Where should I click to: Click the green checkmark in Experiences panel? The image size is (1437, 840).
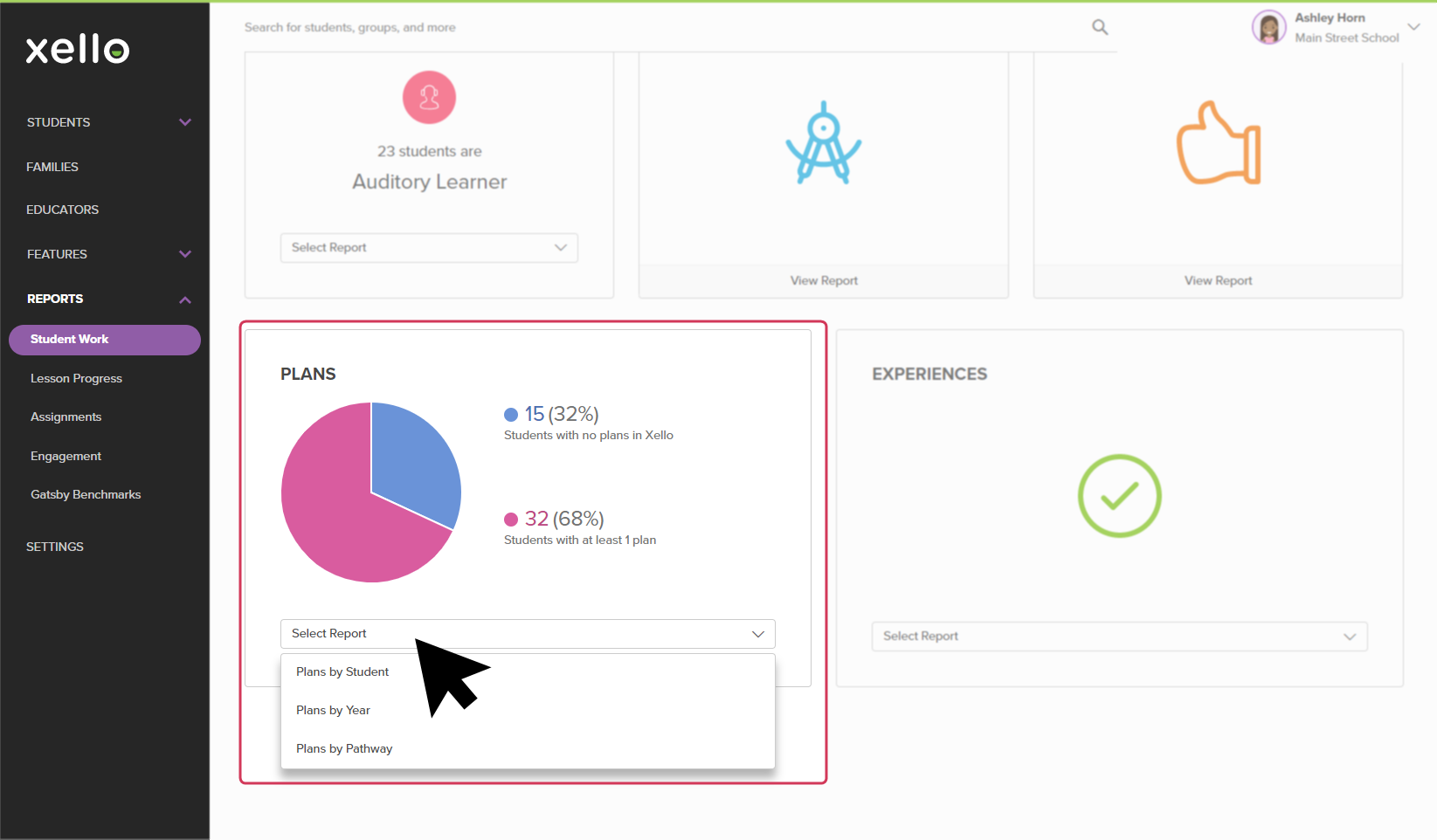tap(1119, 496)
